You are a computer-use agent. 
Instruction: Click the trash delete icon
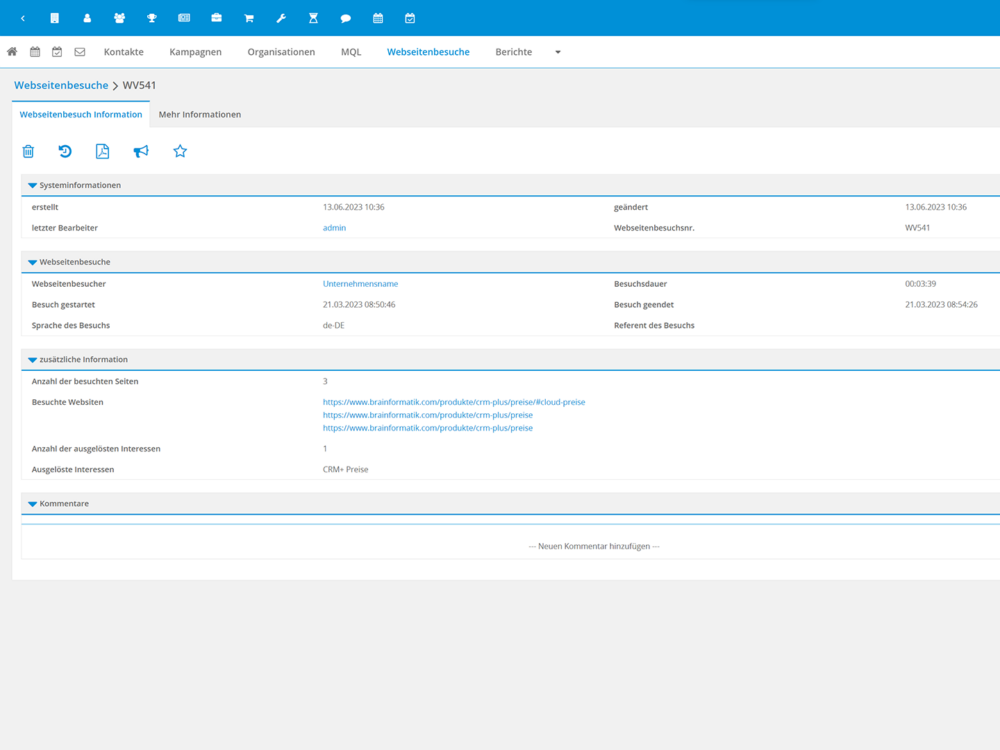coord(28,151)
